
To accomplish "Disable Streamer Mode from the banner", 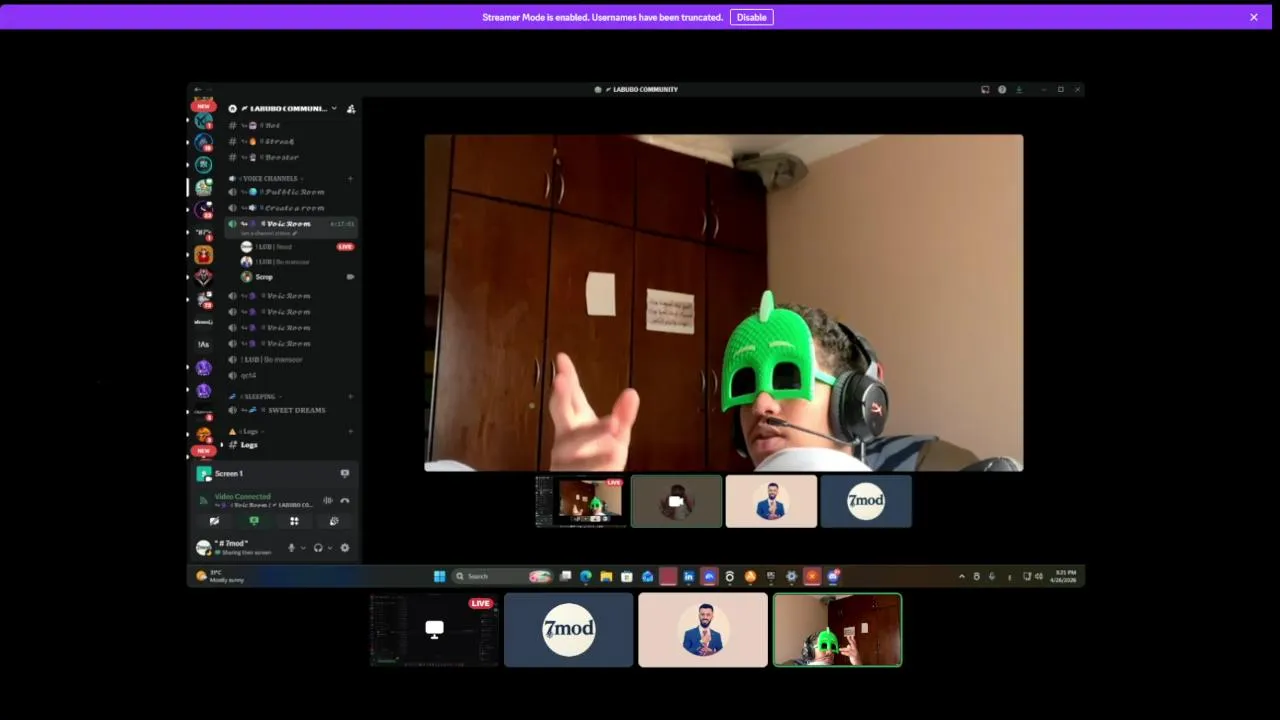I will 751,17.
